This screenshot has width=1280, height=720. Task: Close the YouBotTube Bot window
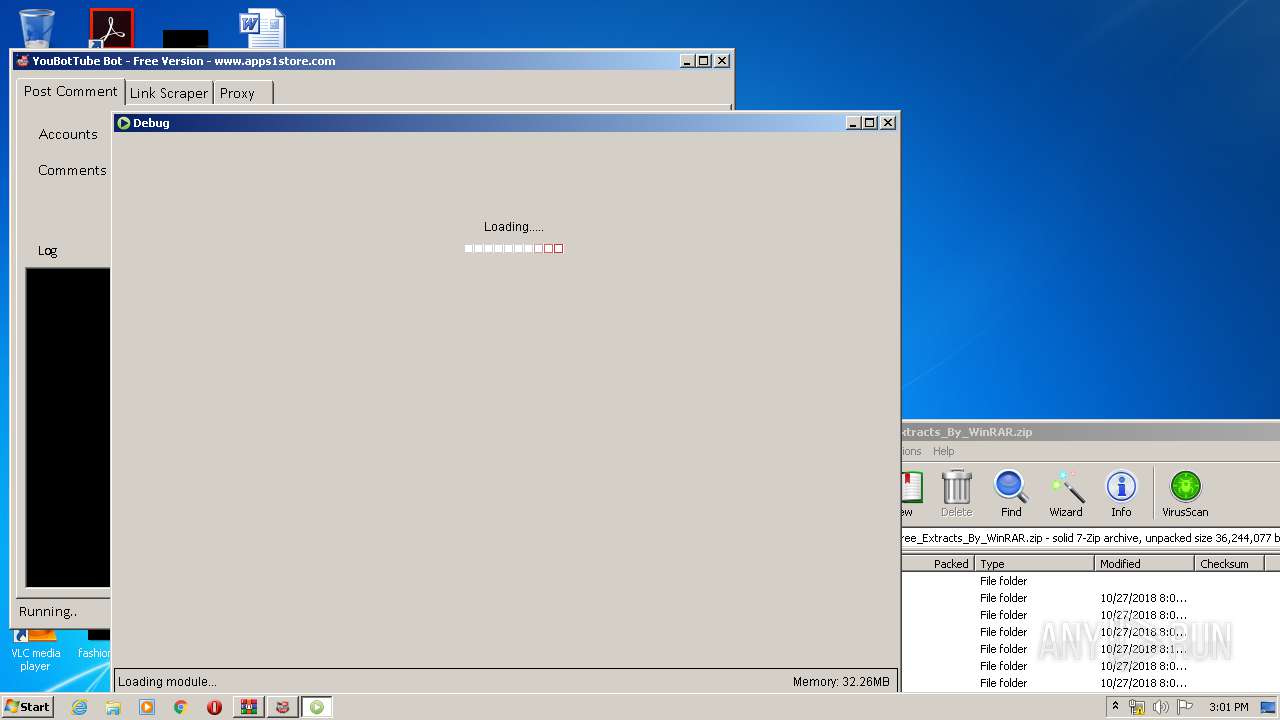click(x=722, y=61)
